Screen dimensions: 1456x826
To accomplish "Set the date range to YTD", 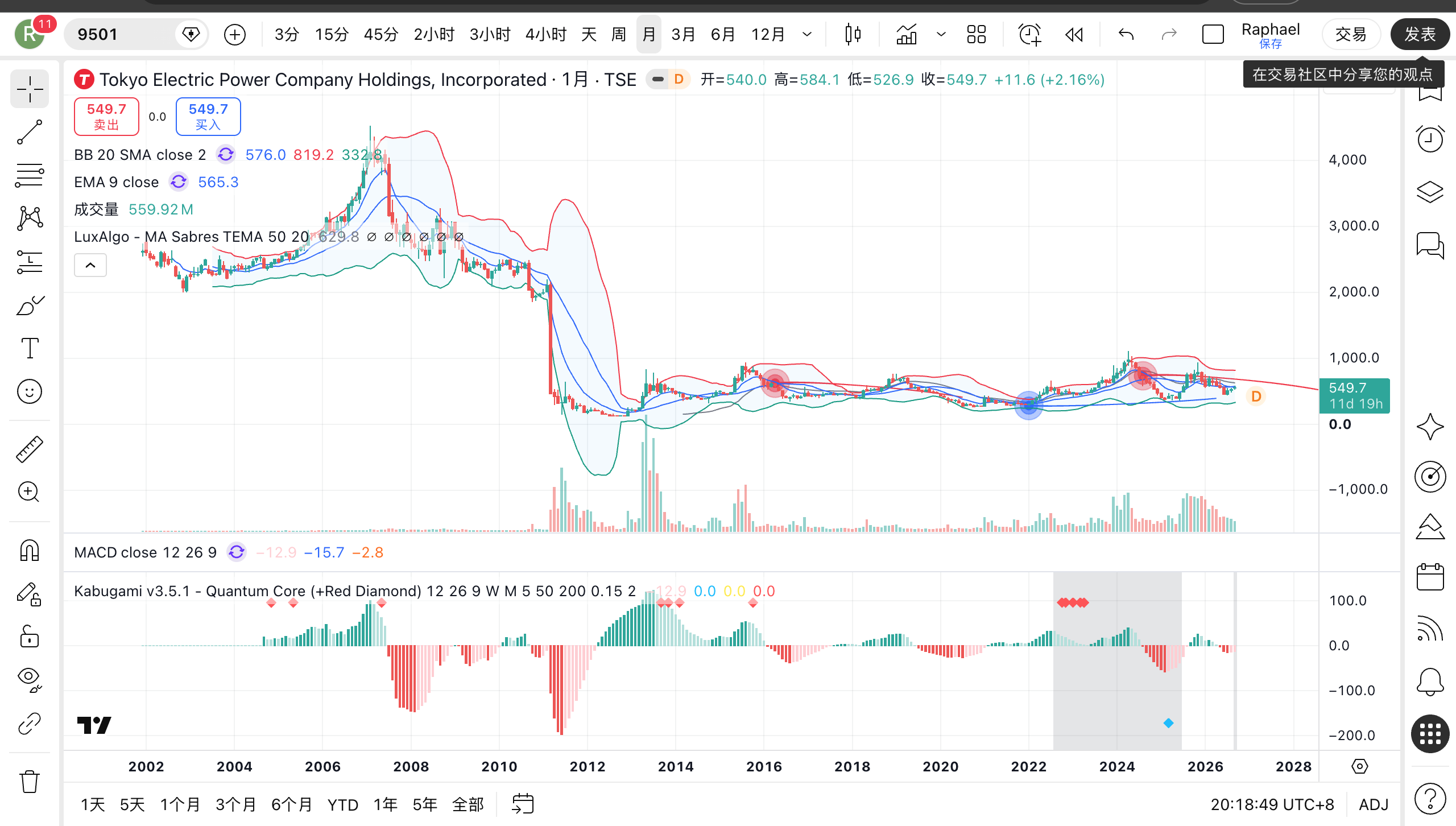I will pyautogui.click(x=343, y=804).
